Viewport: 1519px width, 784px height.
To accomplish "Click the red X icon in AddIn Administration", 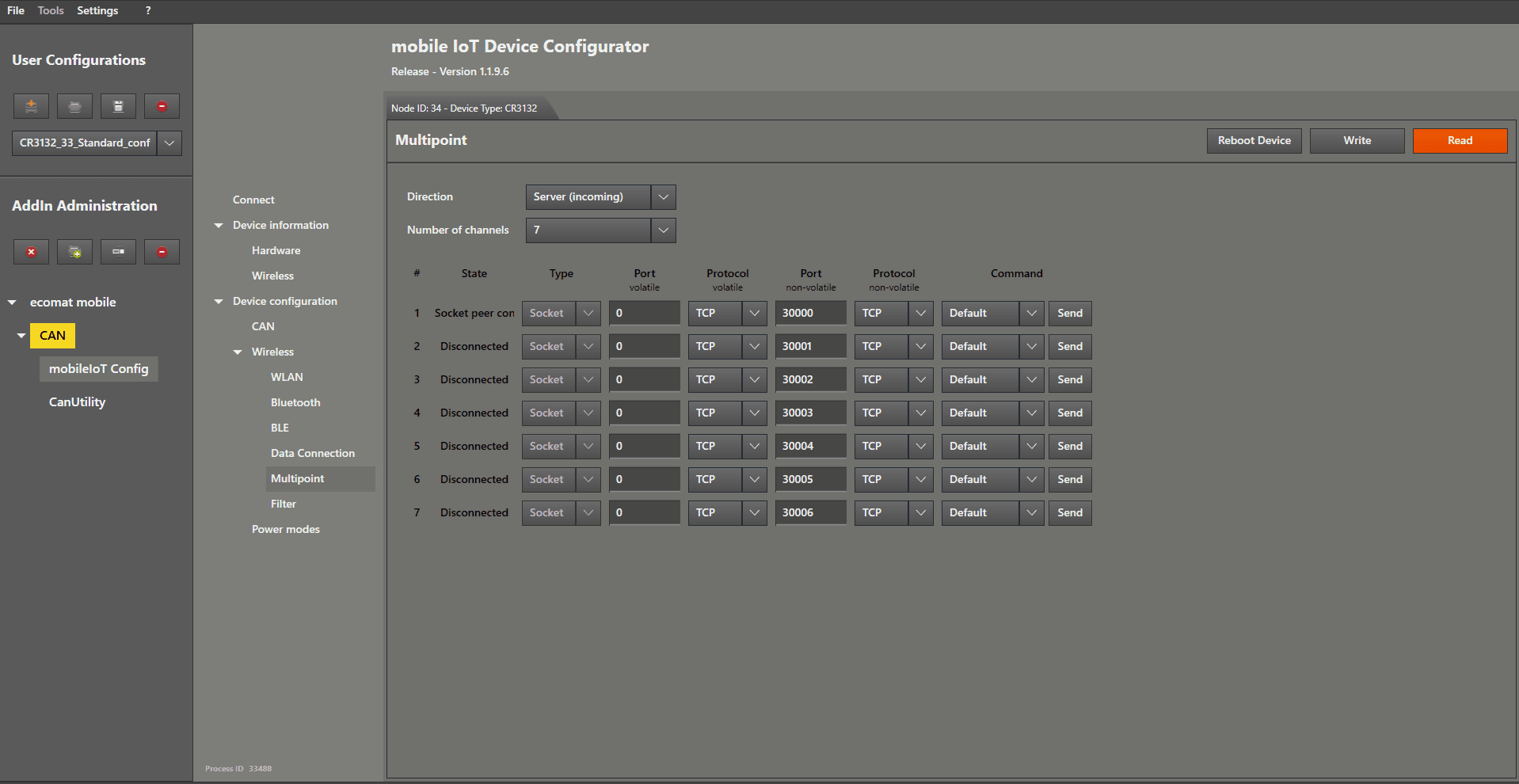I will coord(31,252).
